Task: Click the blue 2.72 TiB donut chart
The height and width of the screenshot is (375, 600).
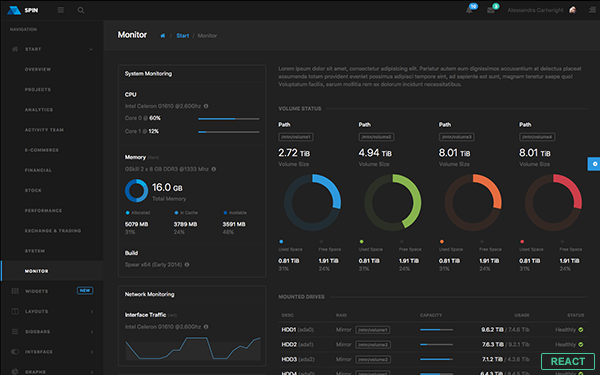Action: pos(312,202)
